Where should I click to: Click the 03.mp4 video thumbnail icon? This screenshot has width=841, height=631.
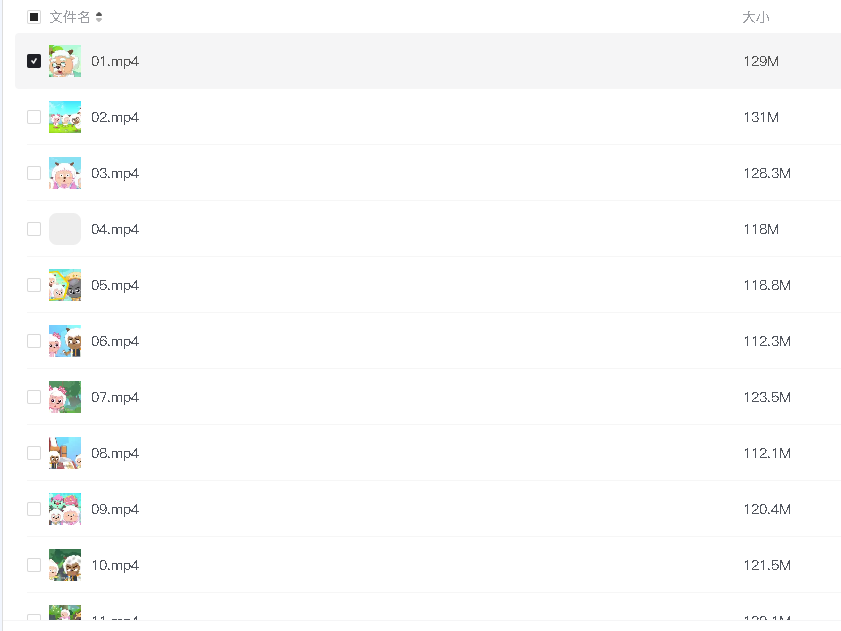click(65, 173)
